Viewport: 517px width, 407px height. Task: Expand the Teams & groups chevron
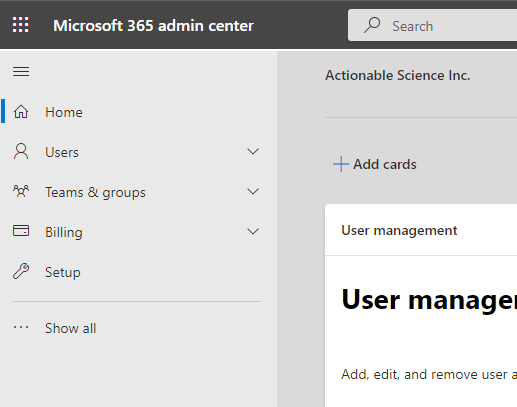(x=253, y=192)
